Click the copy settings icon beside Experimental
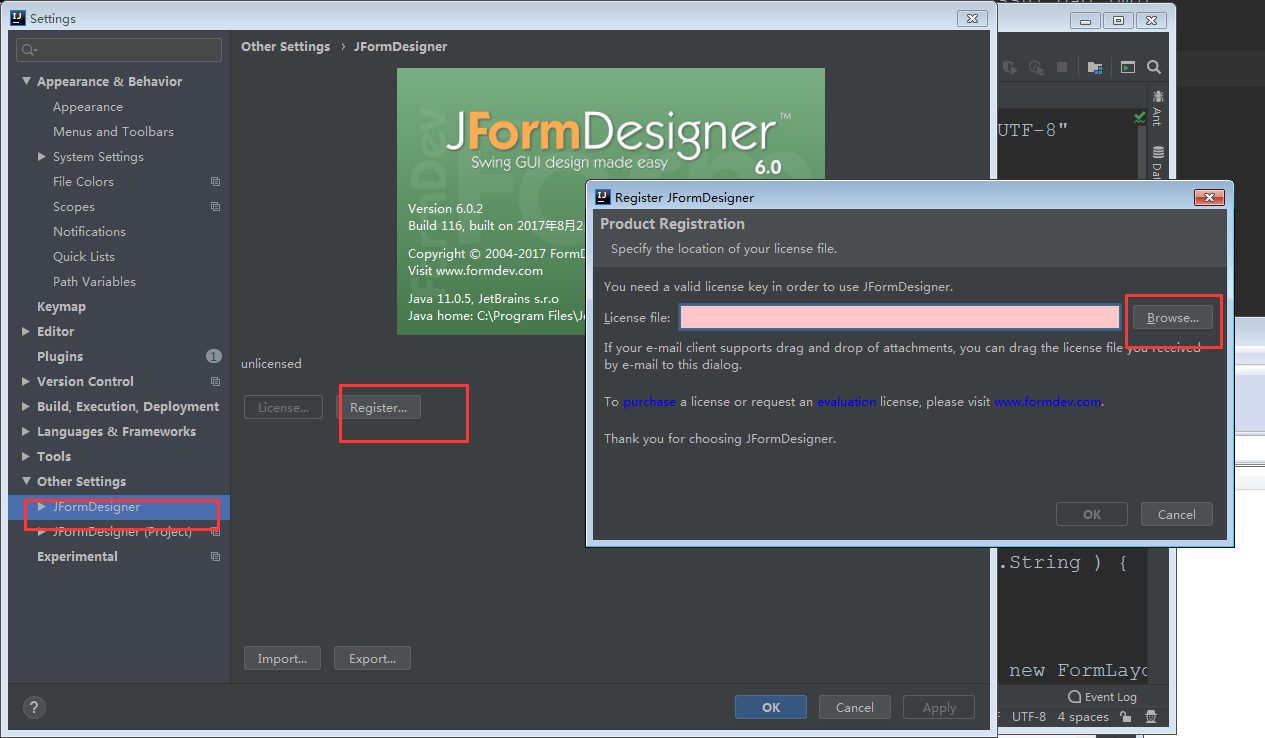The image size is (1265, 738). [x=215, y=556]
